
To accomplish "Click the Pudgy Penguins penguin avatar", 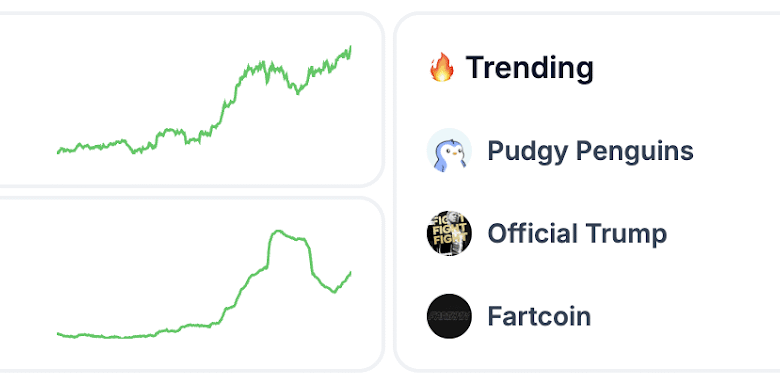I will pyautogui.click(x=449, y=150).
